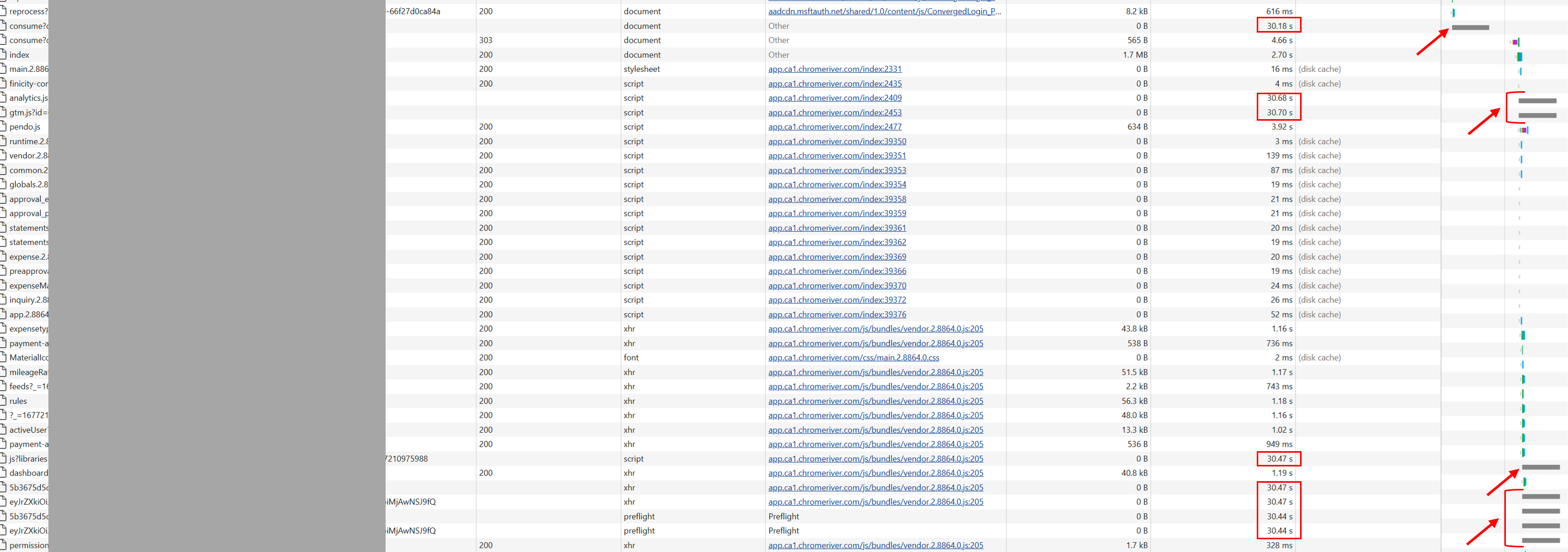Click the file icon beside the index request

[x=3, y=55]
